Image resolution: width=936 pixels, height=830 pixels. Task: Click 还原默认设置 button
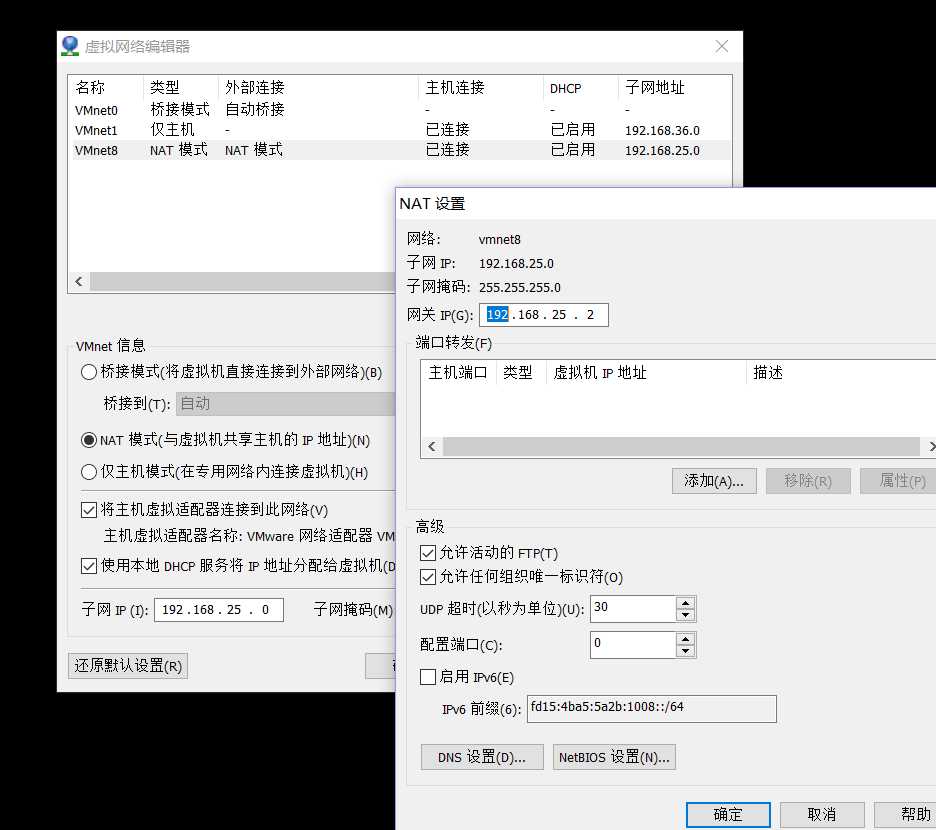pyautogui.click(x=128, y=666)
